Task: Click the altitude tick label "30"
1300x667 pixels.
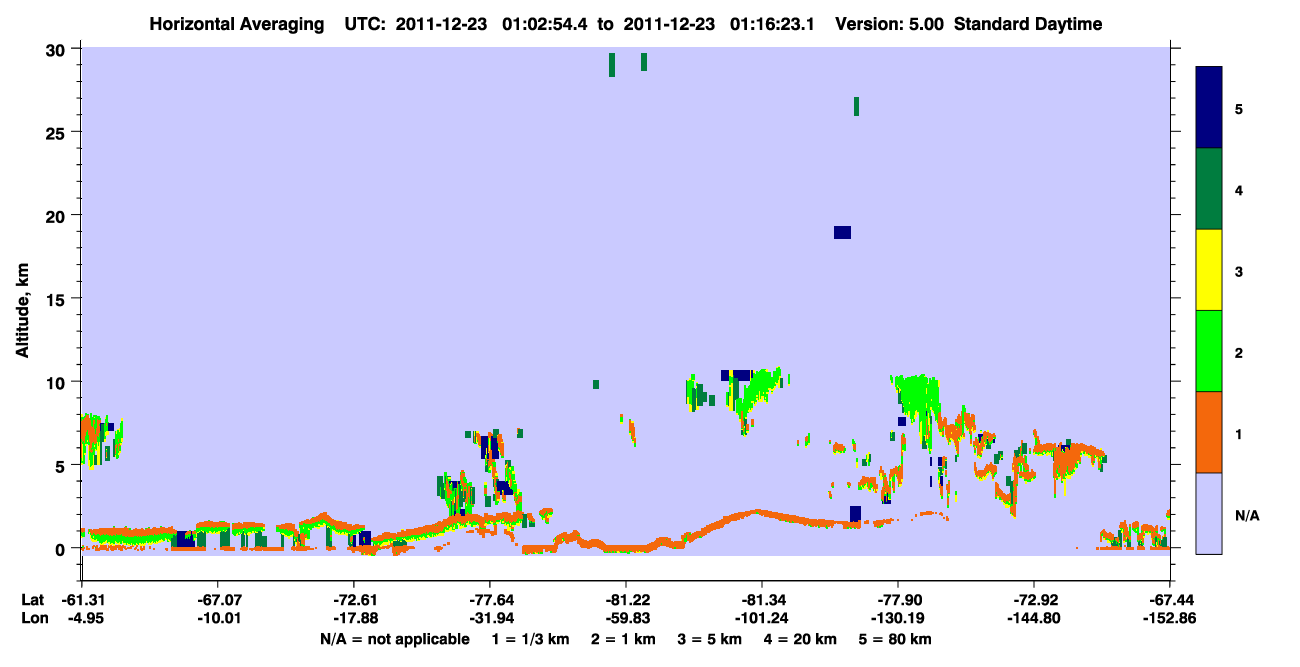Action: click(x=57, y=50)
